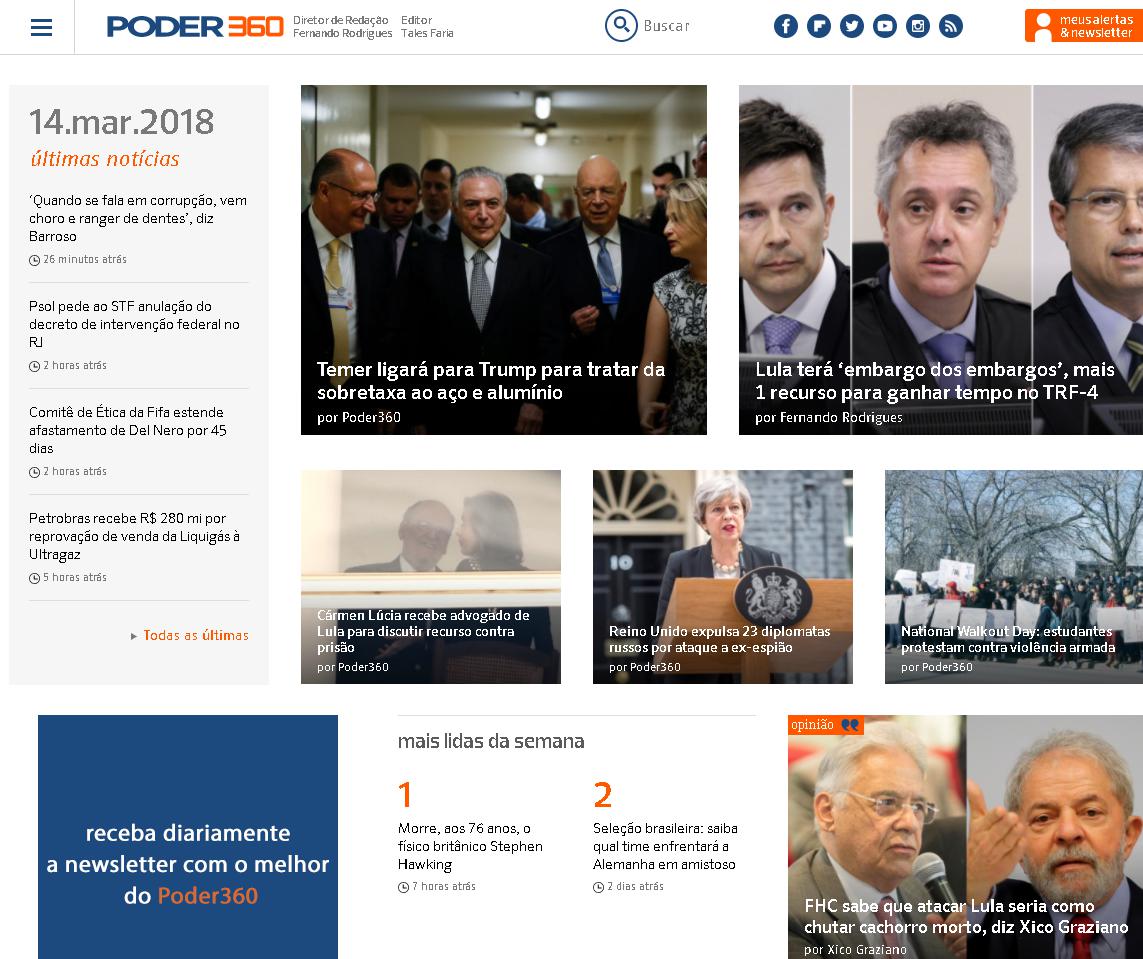Click the Buscar search field

pyautogui.click(x=666, y=26)
